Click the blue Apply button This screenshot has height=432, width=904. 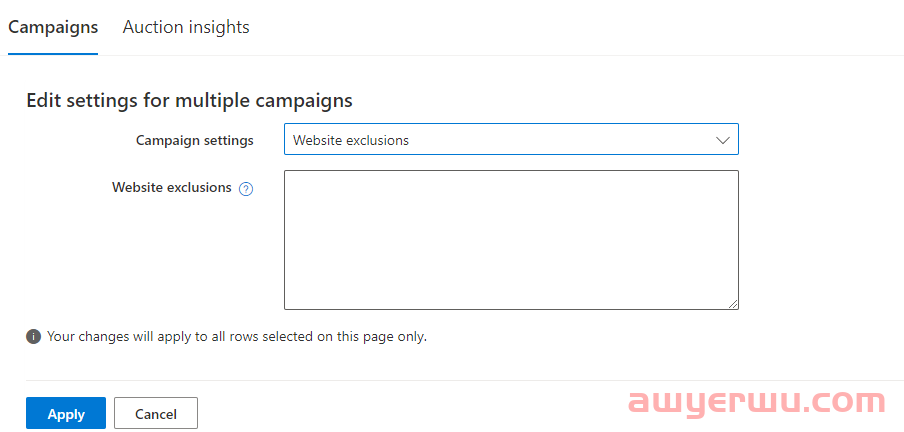pyautogui.click(x=66, y=413)
